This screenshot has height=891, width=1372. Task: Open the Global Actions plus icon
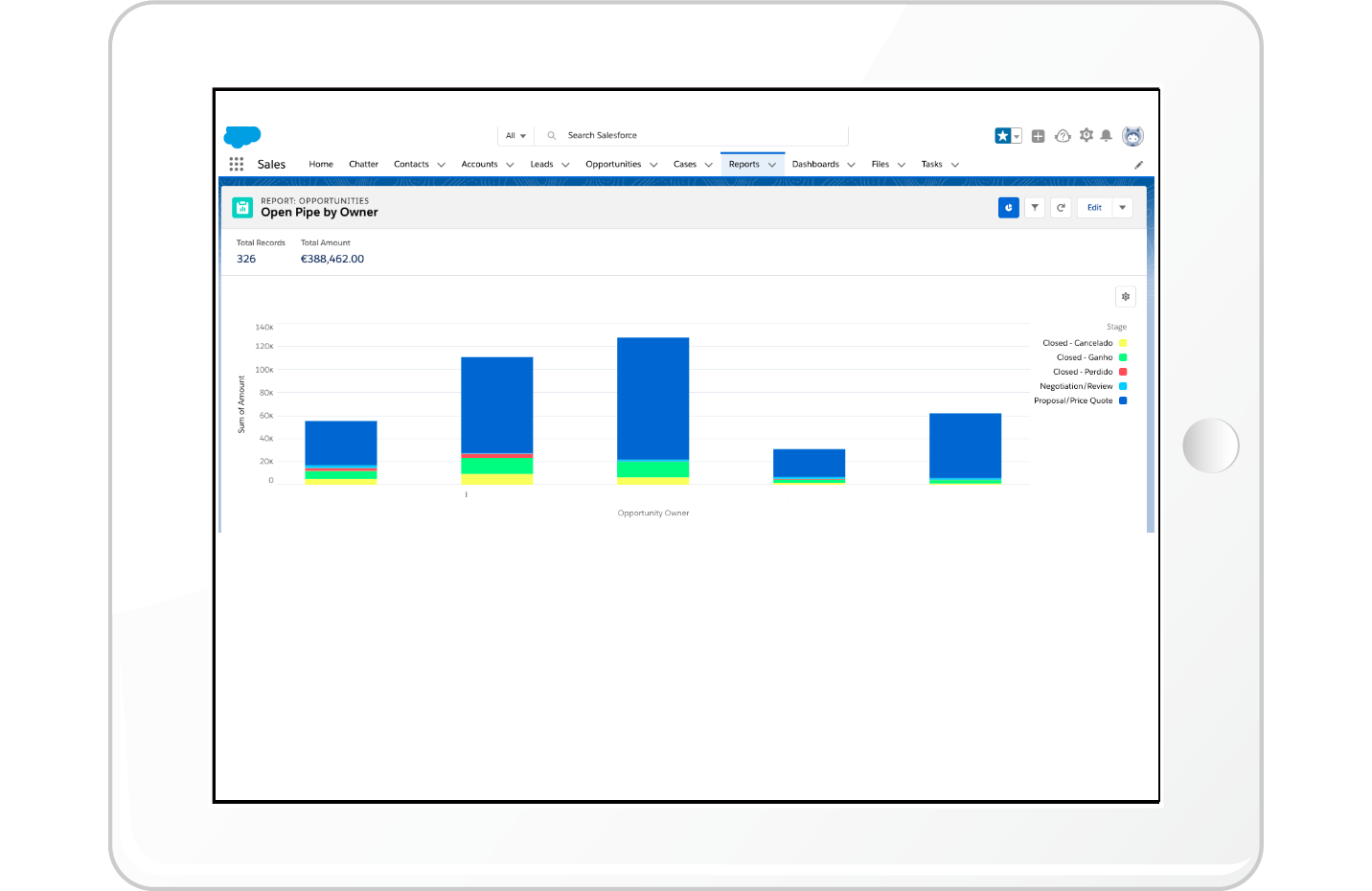pos(1038,136)
